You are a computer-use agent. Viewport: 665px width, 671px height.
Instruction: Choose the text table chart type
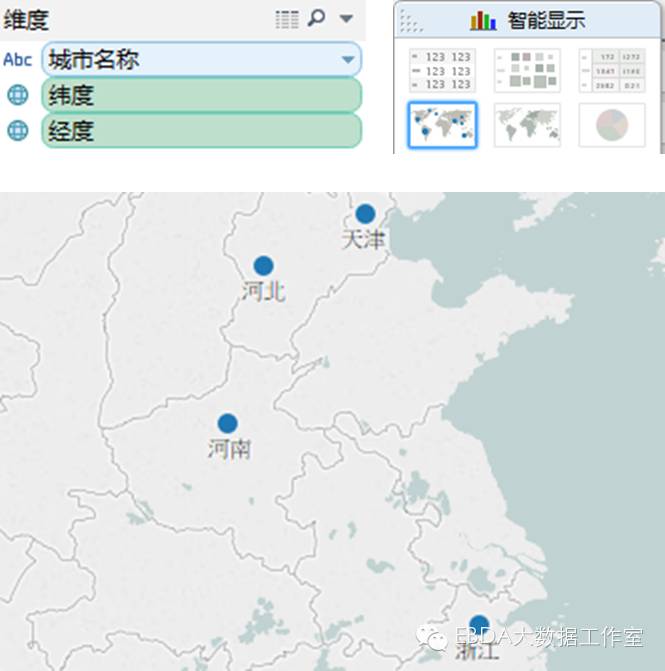pyautogui.click(x=442, y=71)
